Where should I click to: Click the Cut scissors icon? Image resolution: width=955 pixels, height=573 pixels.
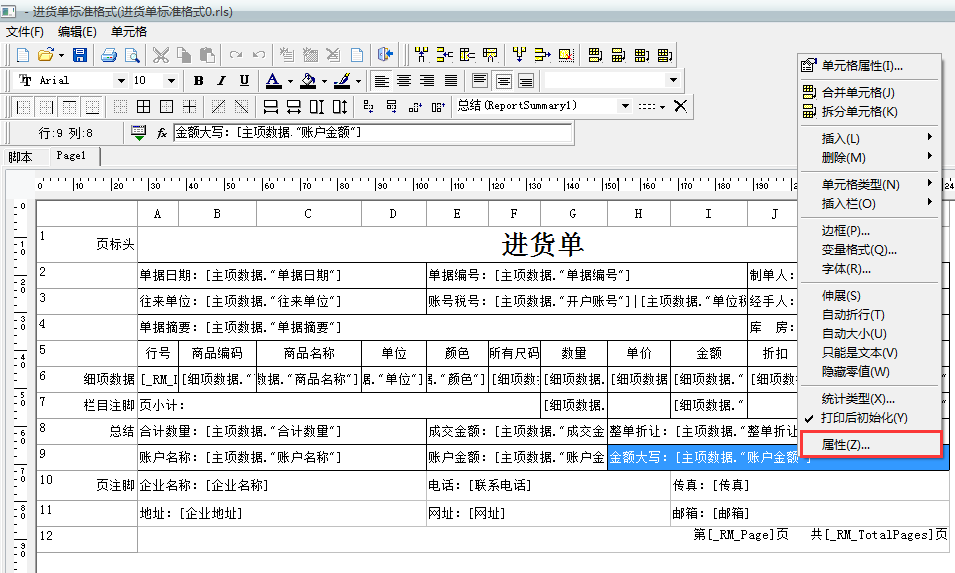pos(161,54)
